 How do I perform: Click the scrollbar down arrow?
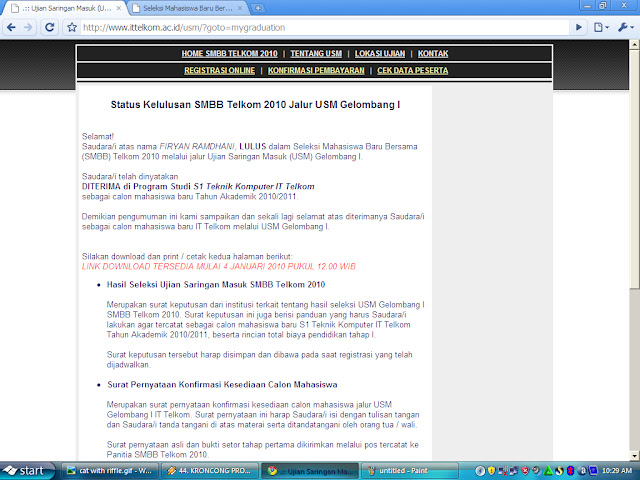tap(634, 456)
